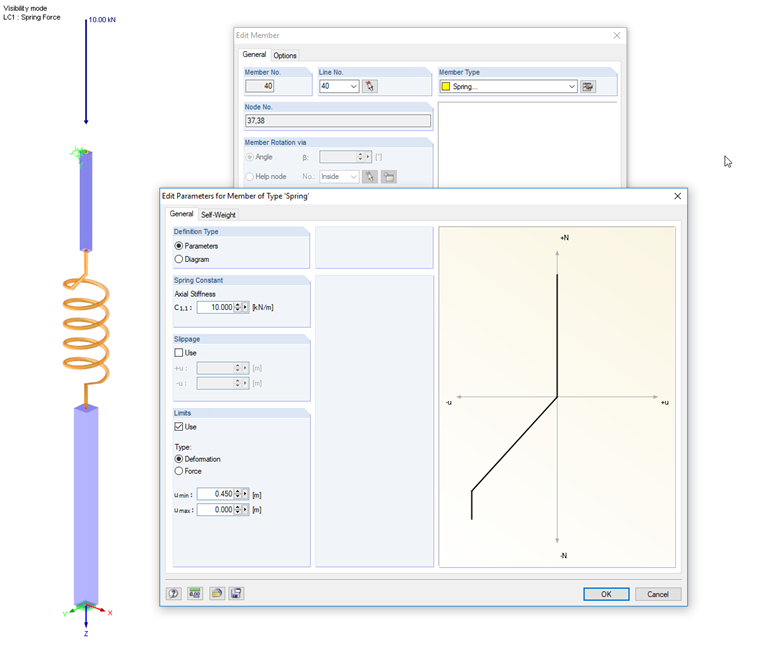Open the Line No. dropdown
760x652 pixels.
(353, 86)
